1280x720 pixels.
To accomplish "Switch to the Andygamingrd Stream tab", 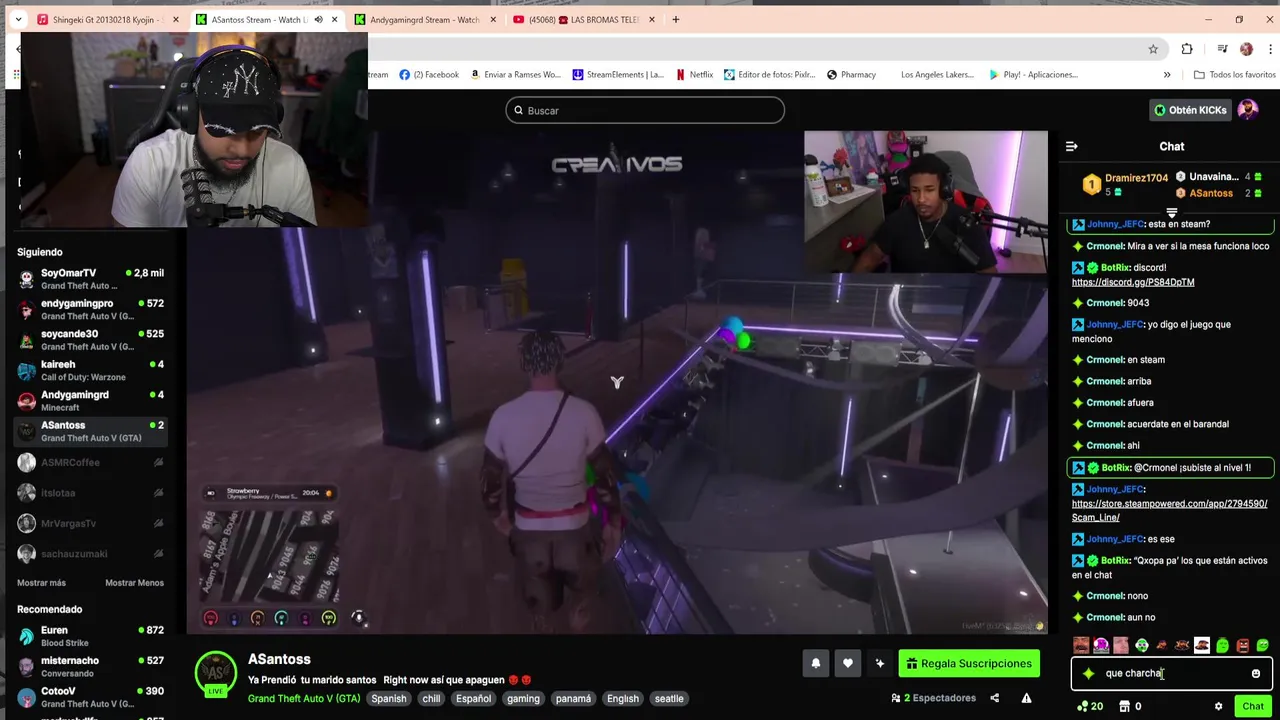I will [425, 19].
